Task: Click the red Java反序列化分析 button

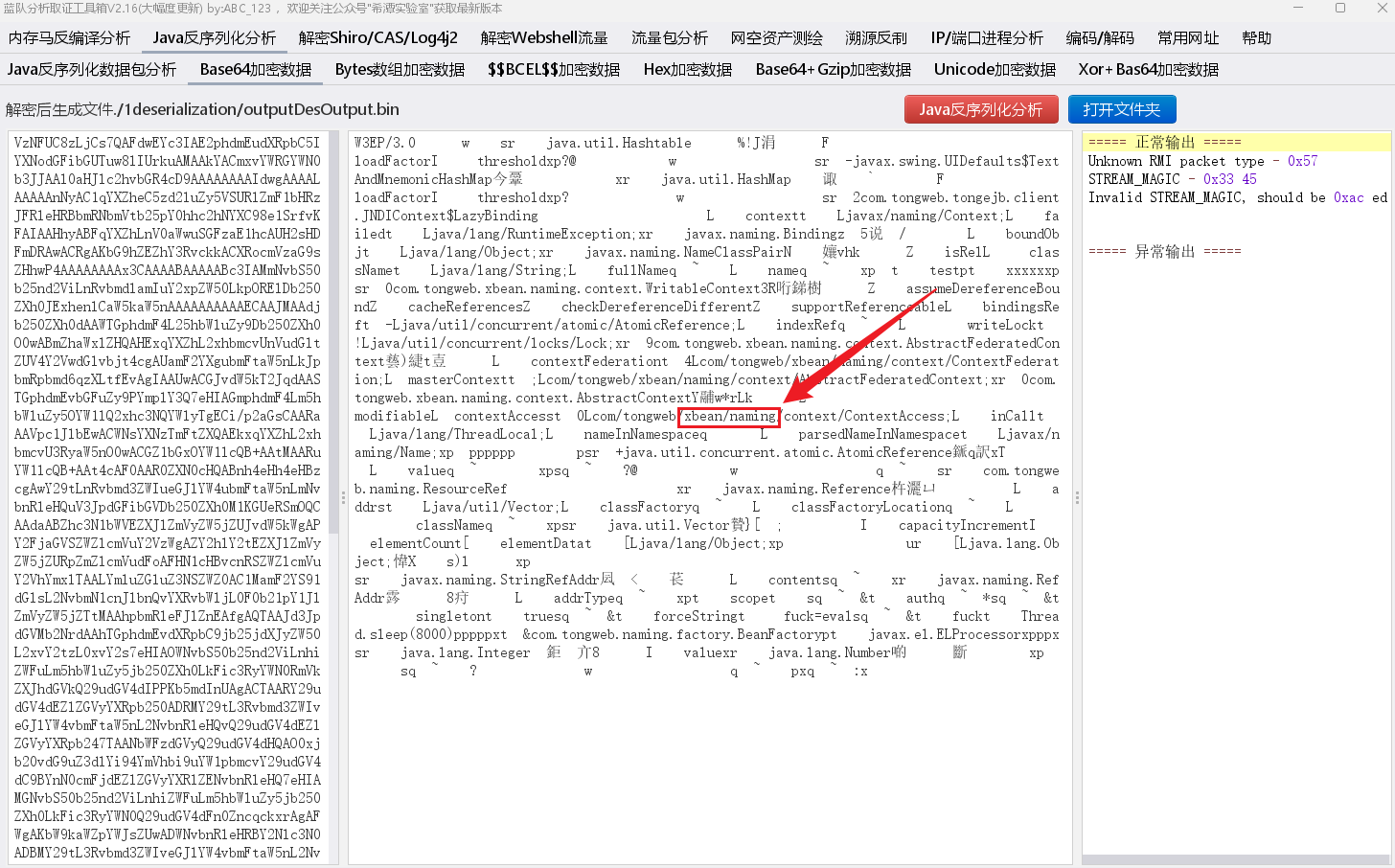Action: click(x=980, y=109)
